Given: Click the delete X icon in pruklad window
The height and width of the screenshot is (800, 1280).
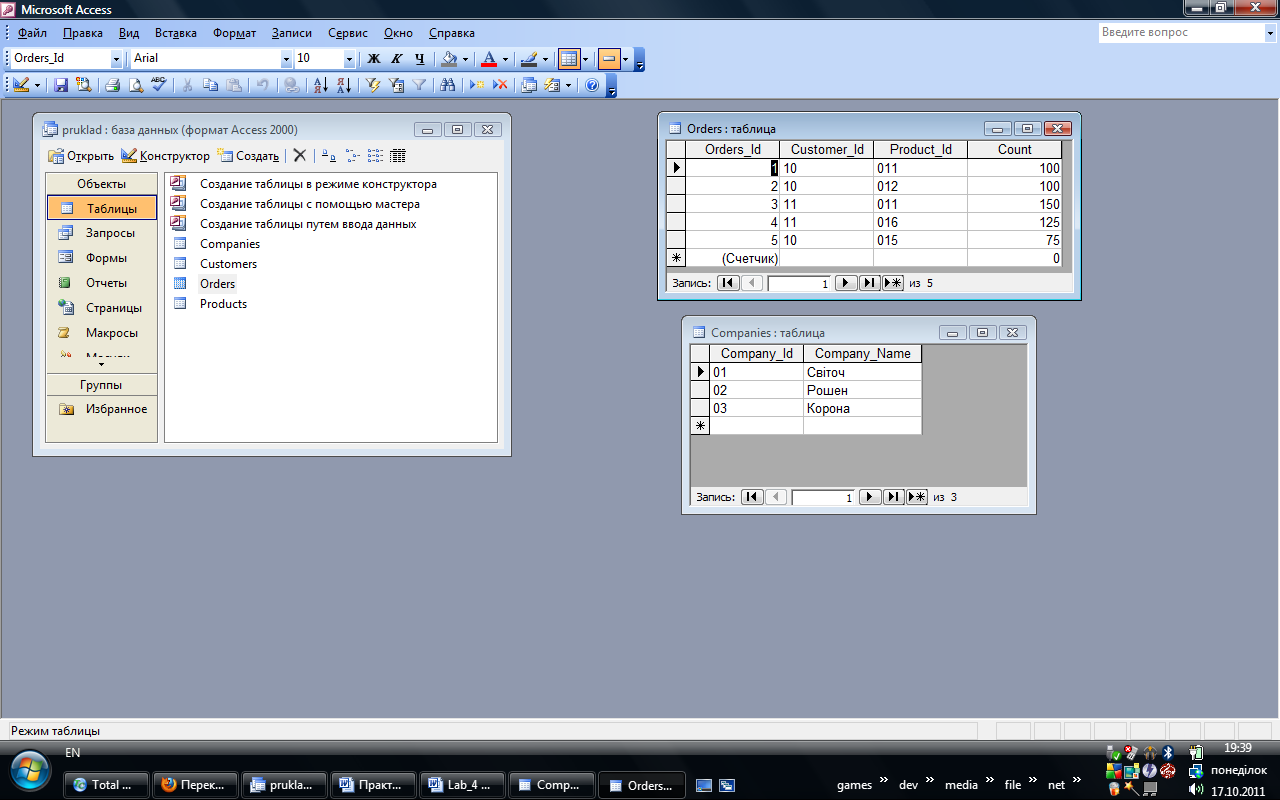Looking at the screenshot, I should pos(299,155).
